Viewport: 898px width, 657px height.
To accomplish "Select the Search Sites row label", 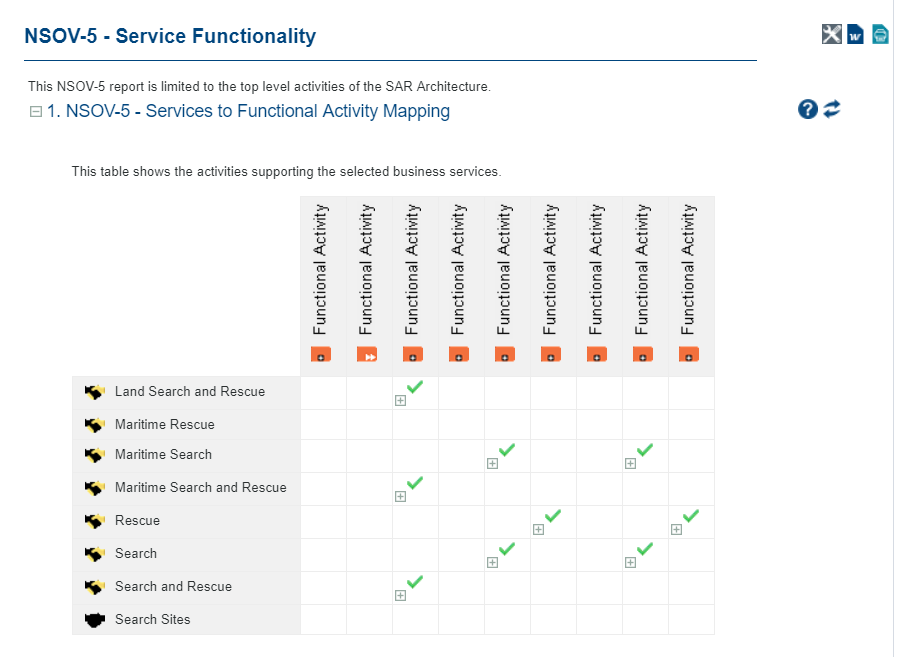I will pos(152,620).
